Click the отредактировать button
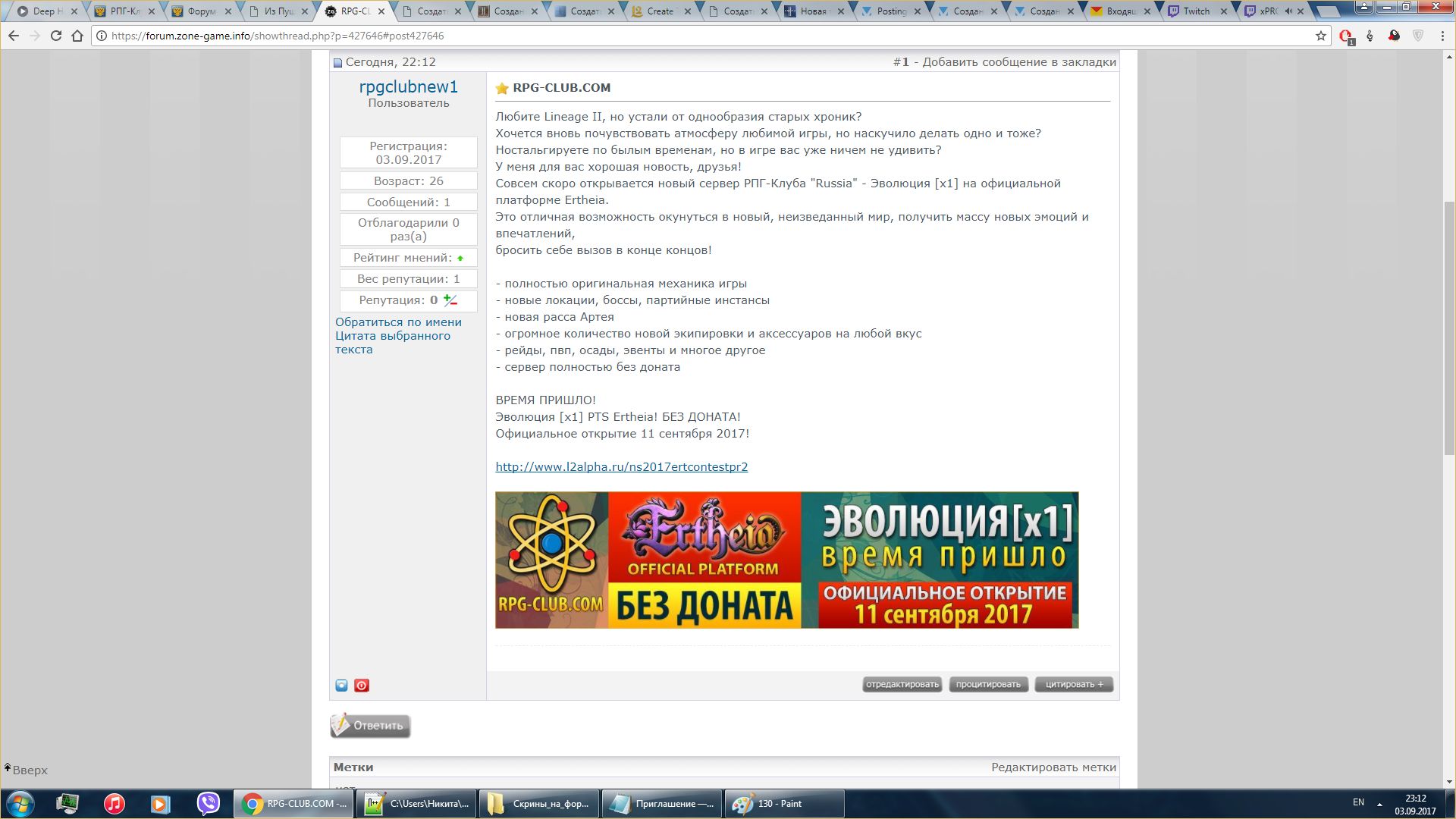1456x819 pixels. pyautogui.click(x=902, y=685)
